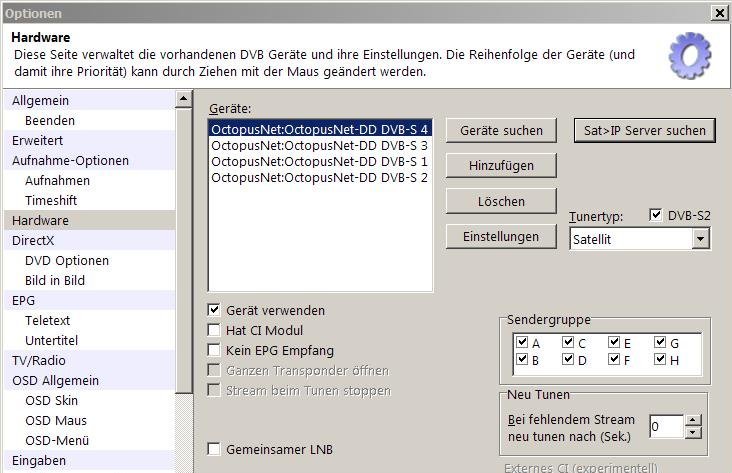The width and height of the screenshot is (732, 473).
Task: Increase the Neu Tunen seconds value
Action: coord(694,420)
